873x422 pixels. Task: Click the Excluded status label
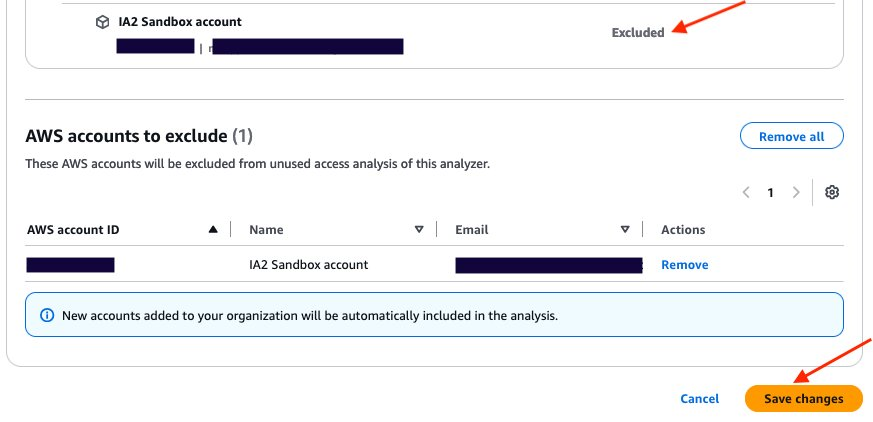638,32
